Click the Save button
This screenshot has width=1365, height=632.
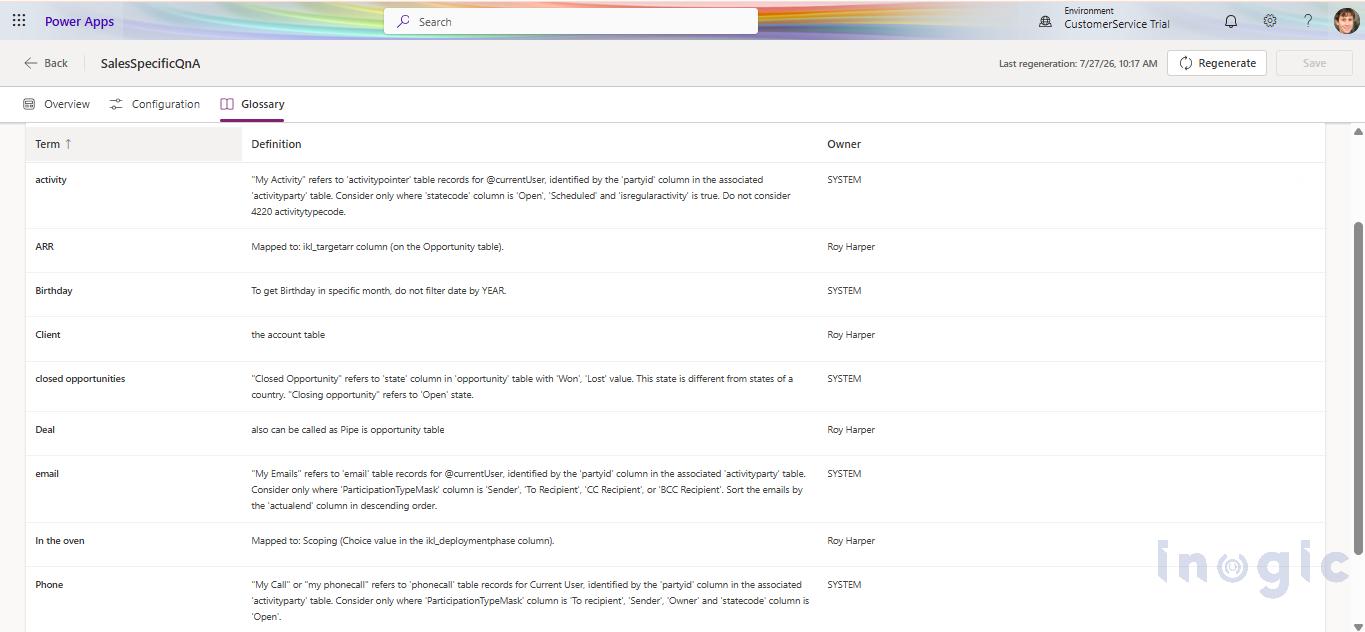click(1314, 63)
